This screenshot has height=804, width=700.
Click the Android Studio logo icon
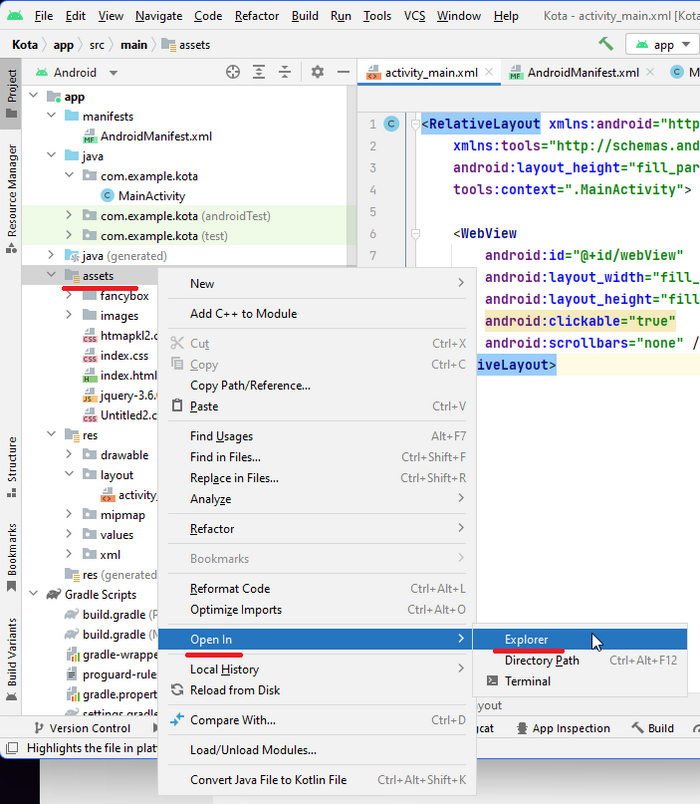[14, 16]
